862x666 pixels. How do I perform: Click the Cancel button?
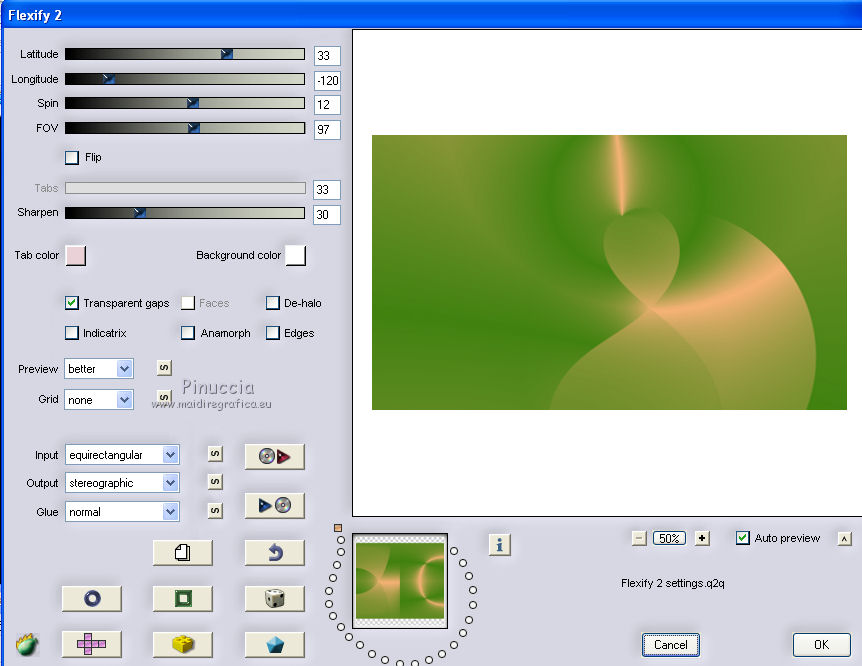click(671, 645)
